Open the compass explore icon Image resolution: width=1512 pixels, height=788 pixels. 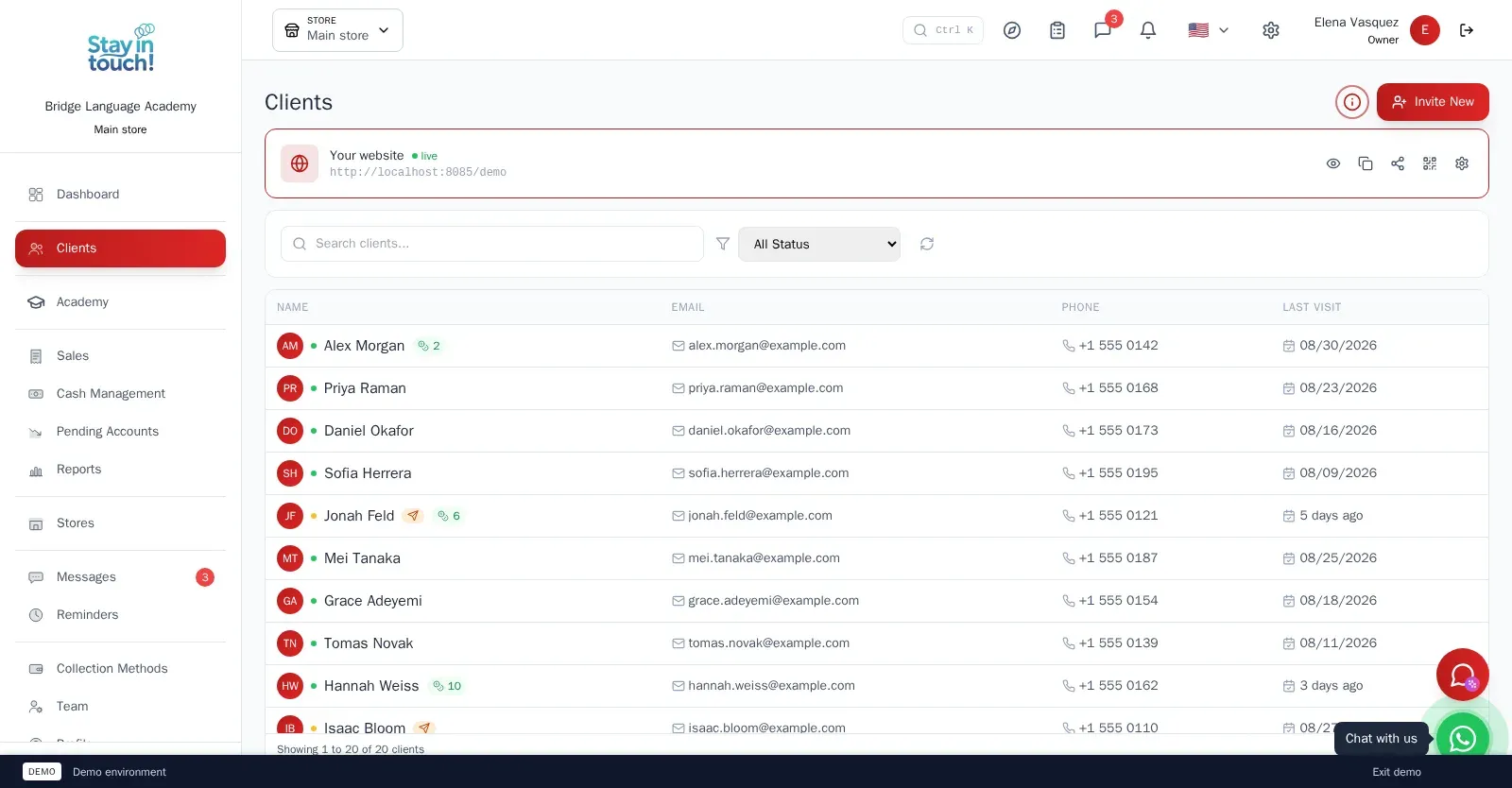click(1012, 30)
